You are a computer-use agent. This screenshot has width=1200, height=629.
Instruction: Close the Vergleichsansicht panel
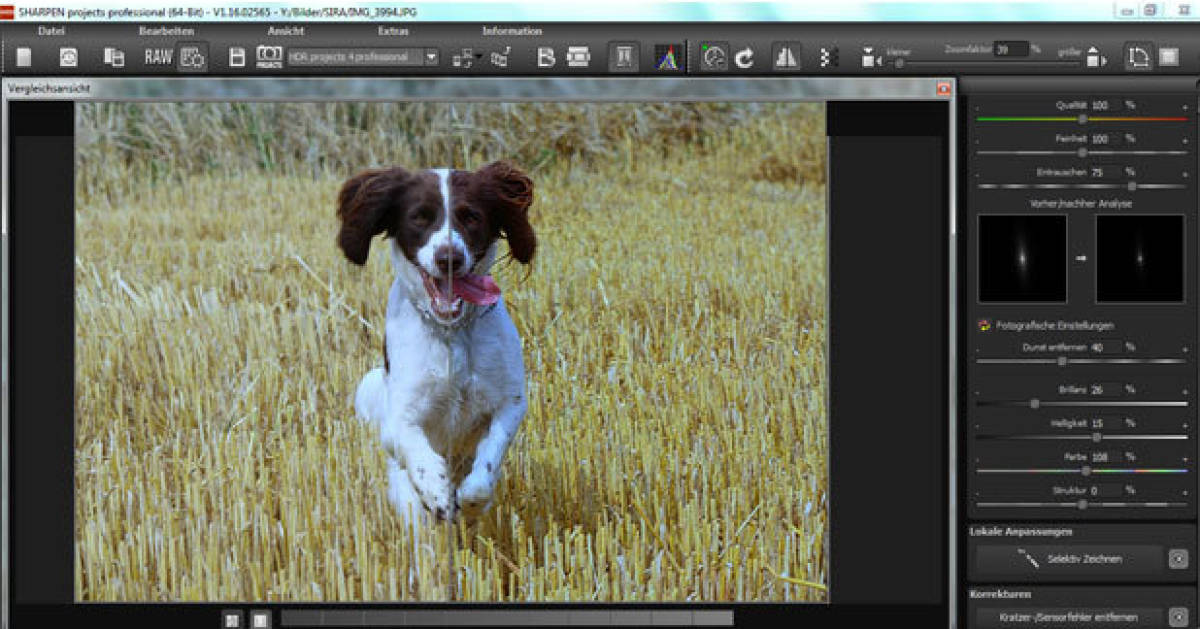[942, 88]
